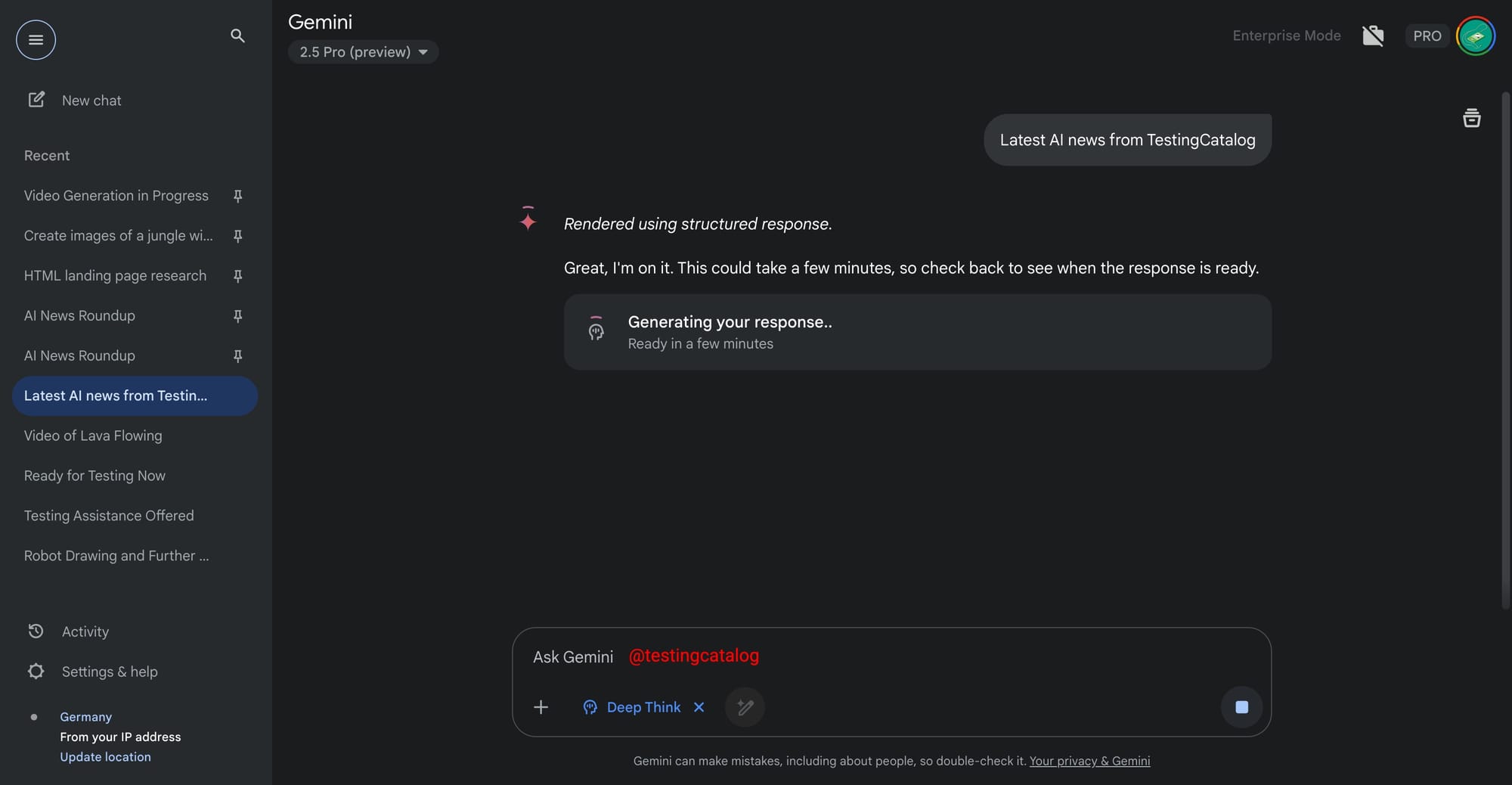Collapse the sidebar with the hamburger menu icon

click(36, 39)
